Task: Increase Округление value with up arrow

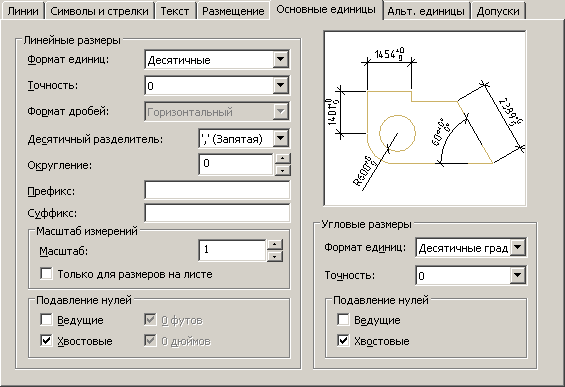Action: pyautogui.click(x=282, y=158)
